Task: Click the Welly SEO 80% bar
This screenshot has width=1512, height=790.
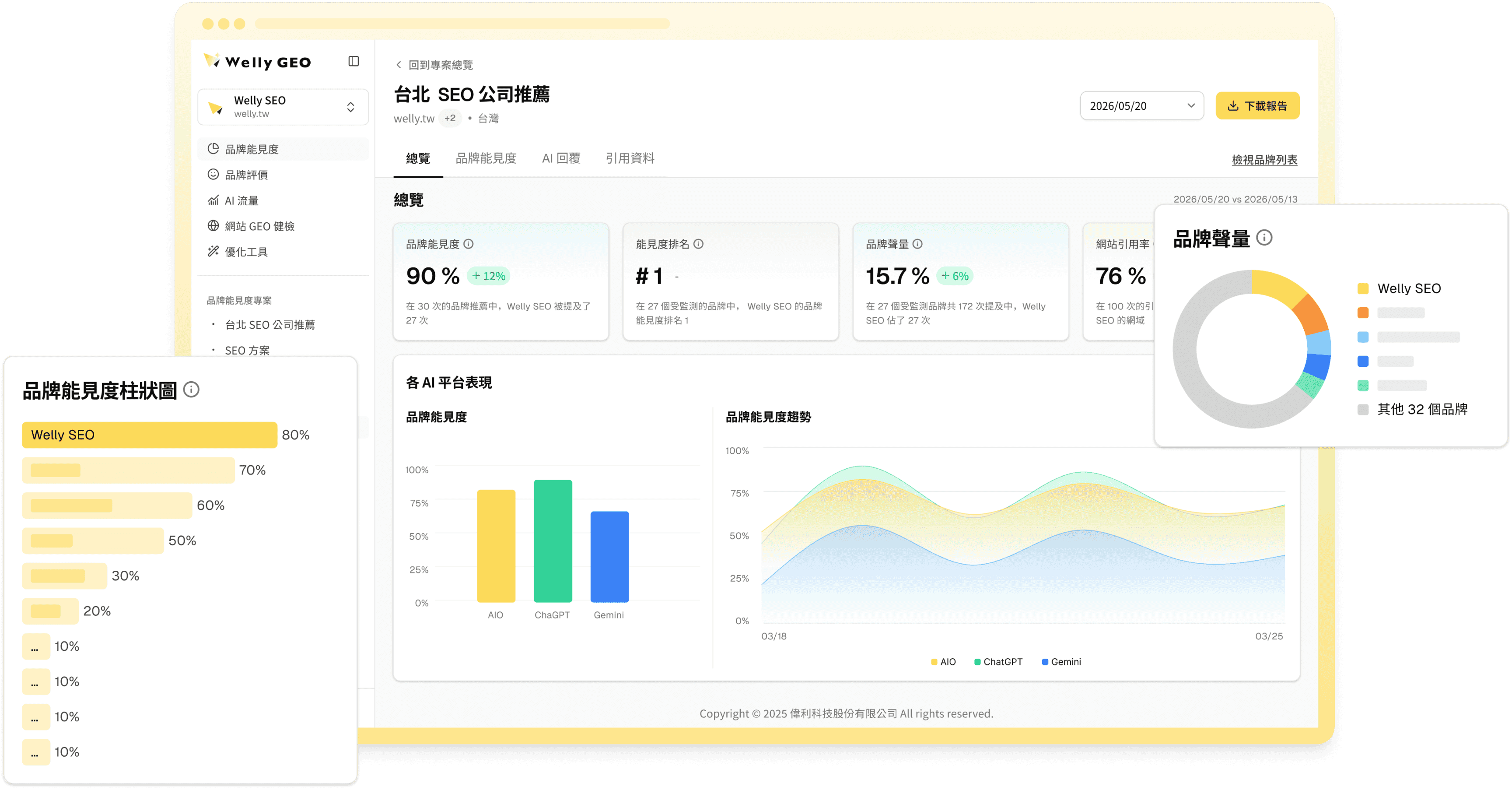Action: (x=150, y=435)
